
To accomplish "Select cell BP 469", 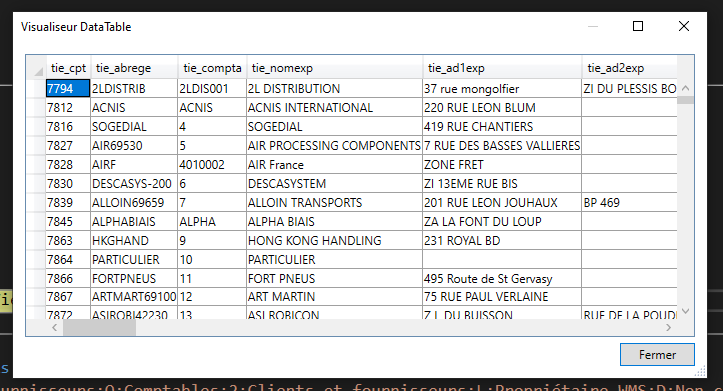I will click(629, 202).
